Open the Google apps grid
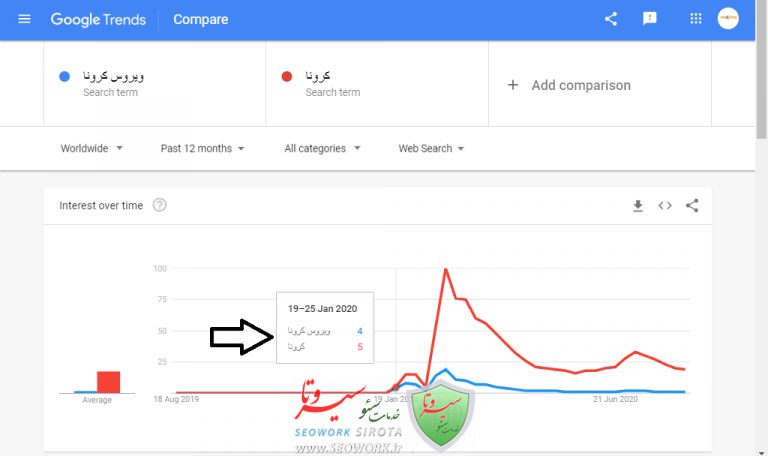Viewport: 768px width, 456px height. pyautogui.click(x=696, y=19)
